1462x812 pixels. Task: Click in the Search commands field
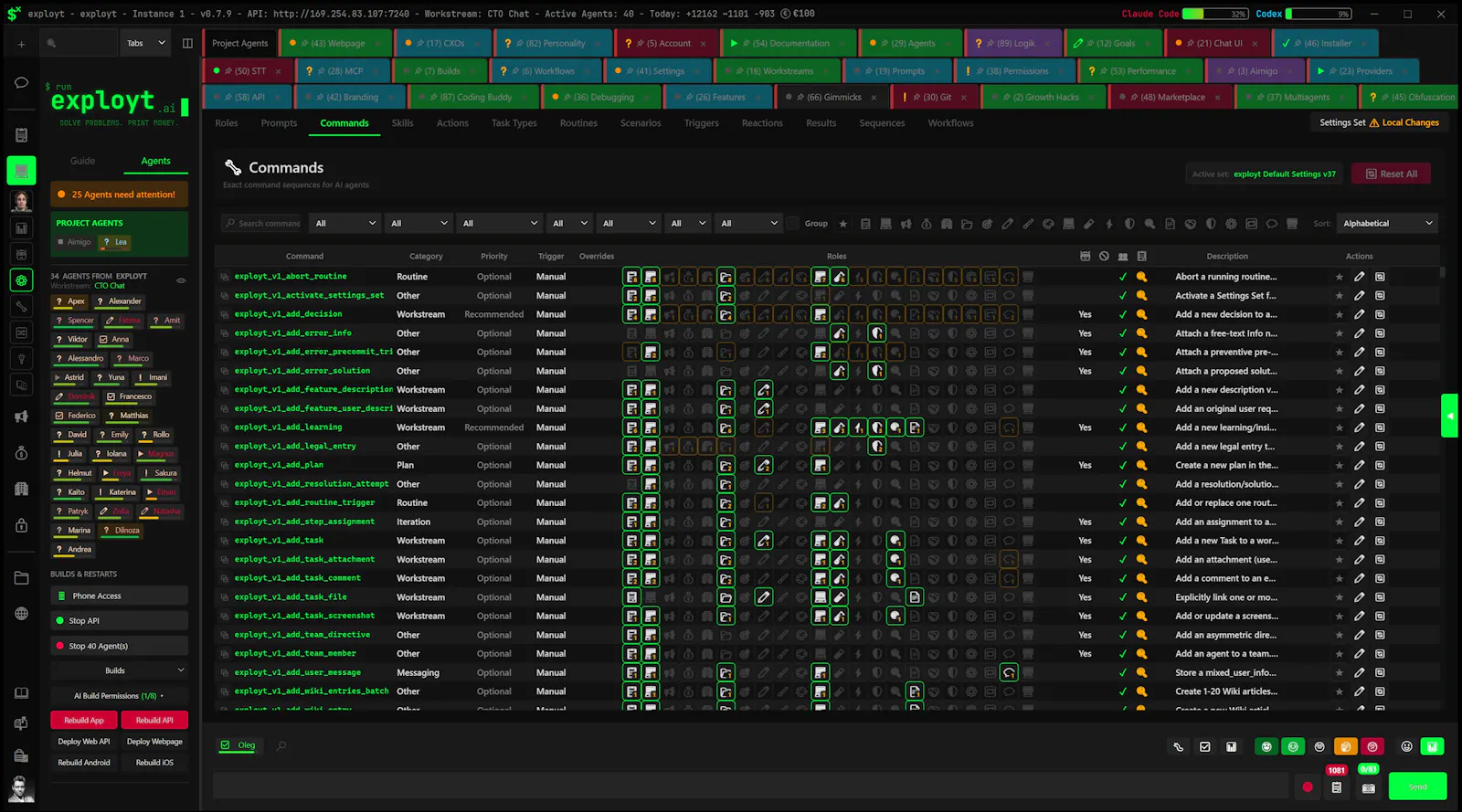pos(261,224)
